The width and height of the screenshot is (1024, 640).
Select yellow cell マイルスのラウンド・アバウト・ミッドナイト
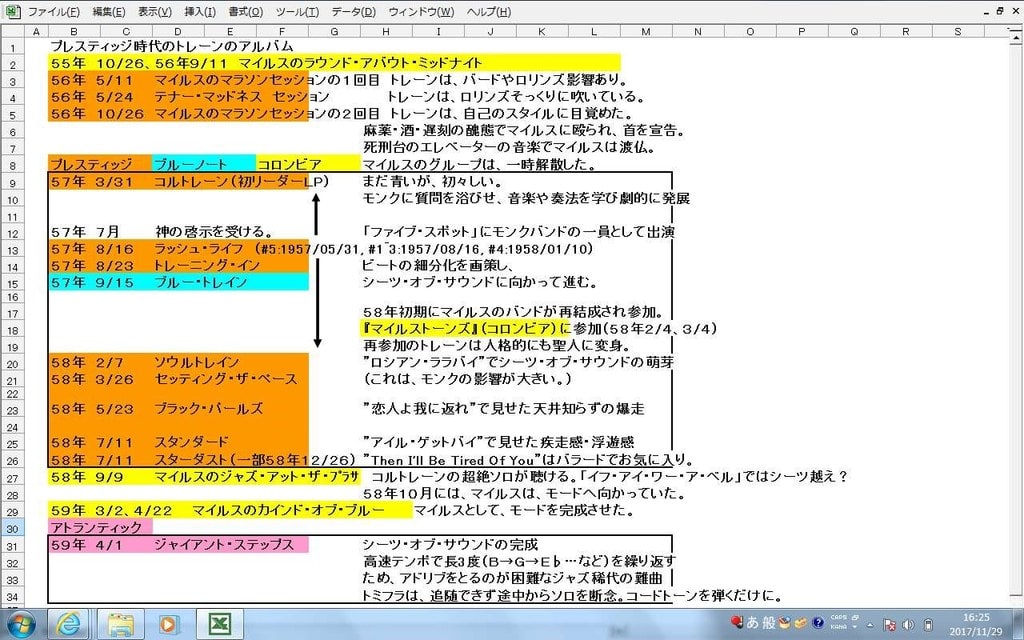click(360, 63)
